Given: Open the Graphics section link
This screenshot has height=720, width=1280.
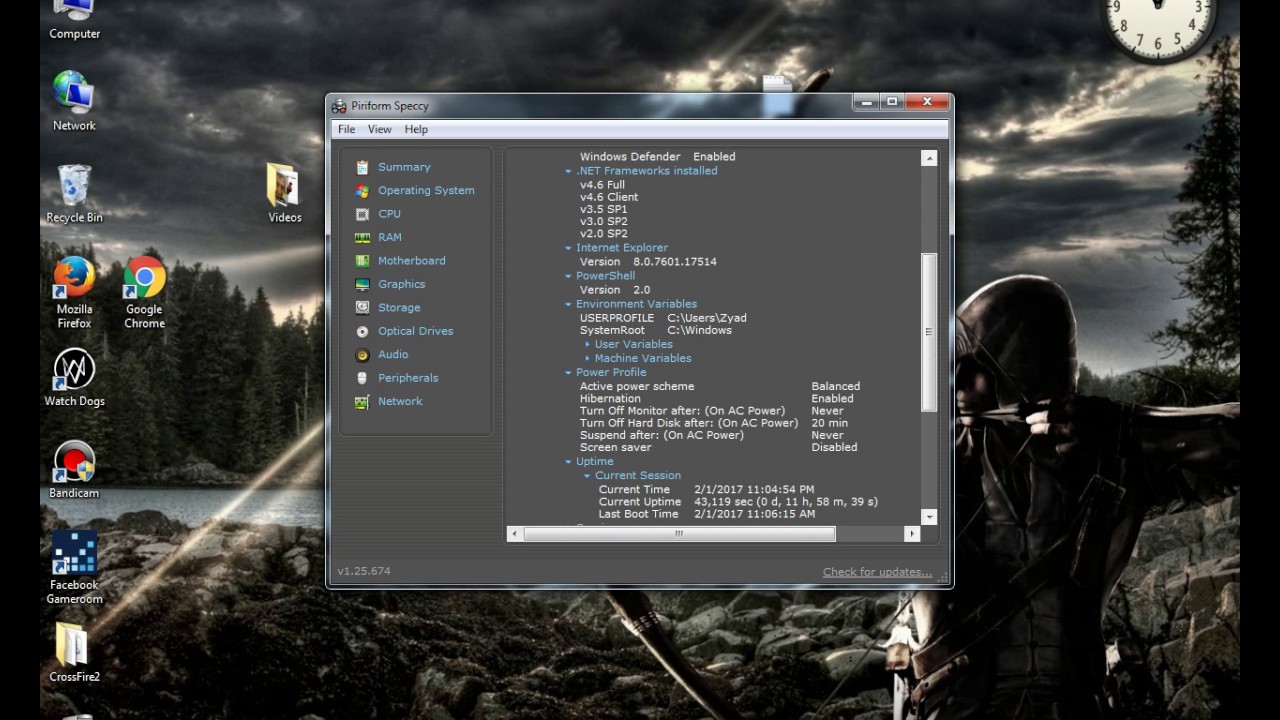Looking at the screenshot, I should coord(401,284).
